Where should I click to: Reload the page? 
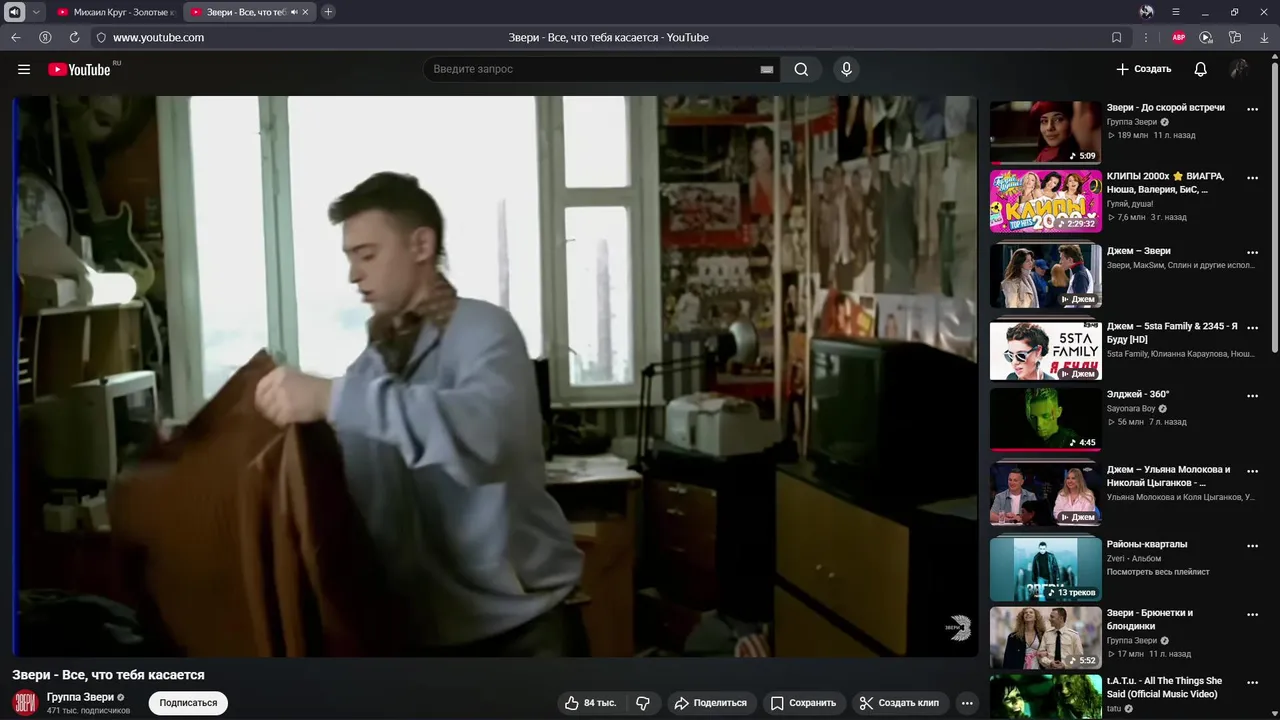click(74, 37)
